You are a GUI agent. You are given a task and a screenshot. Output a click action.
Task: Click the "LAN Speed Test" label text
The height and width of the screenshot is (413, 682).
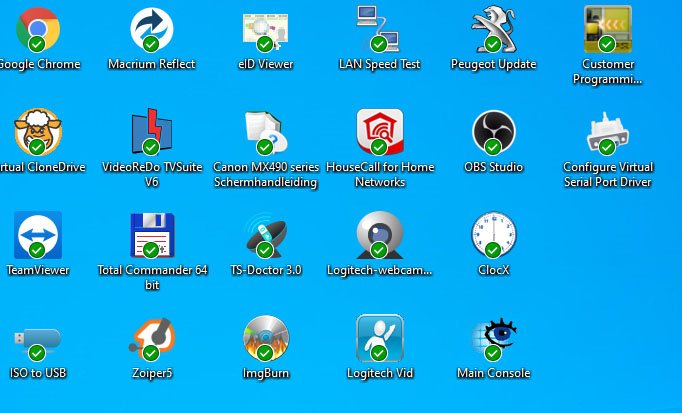pos(379,64)
